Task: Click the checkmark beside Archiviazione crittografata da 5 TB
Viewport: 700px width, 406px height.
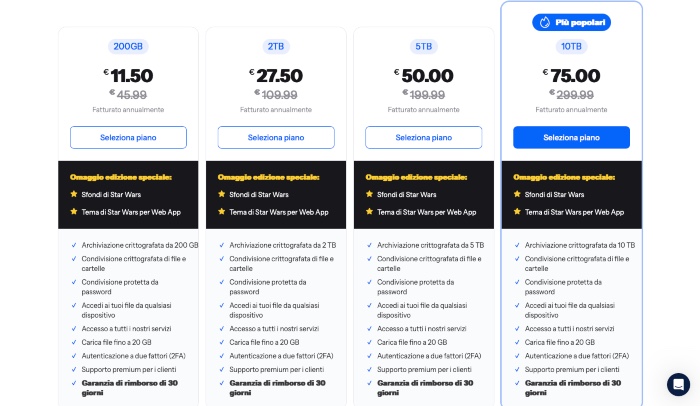Action: 370,245
